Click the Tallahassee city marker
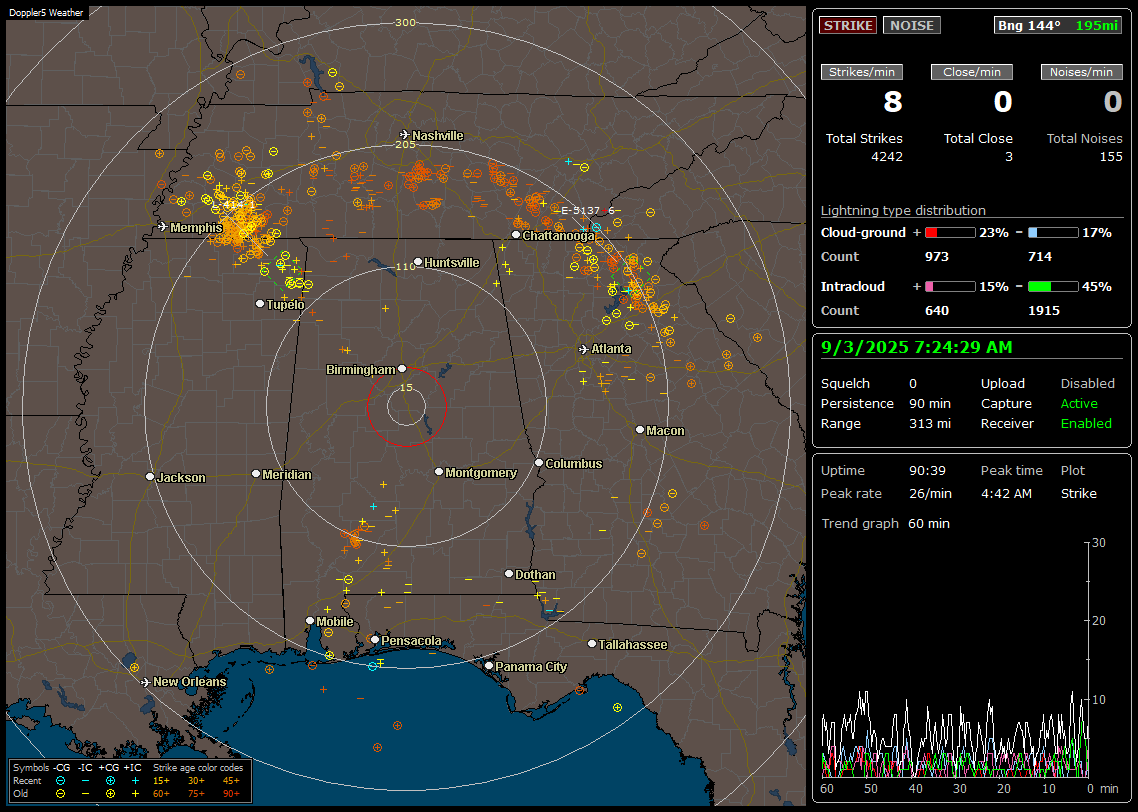 (592, 644)
